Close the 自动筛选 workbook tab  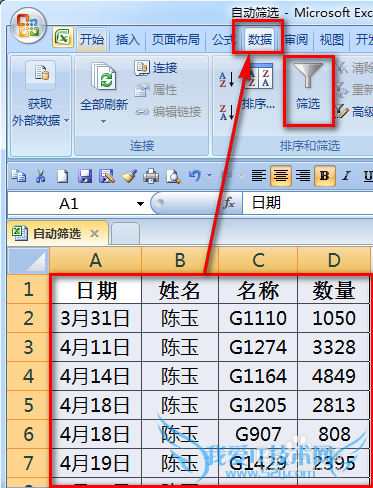(x=95, y=234)
